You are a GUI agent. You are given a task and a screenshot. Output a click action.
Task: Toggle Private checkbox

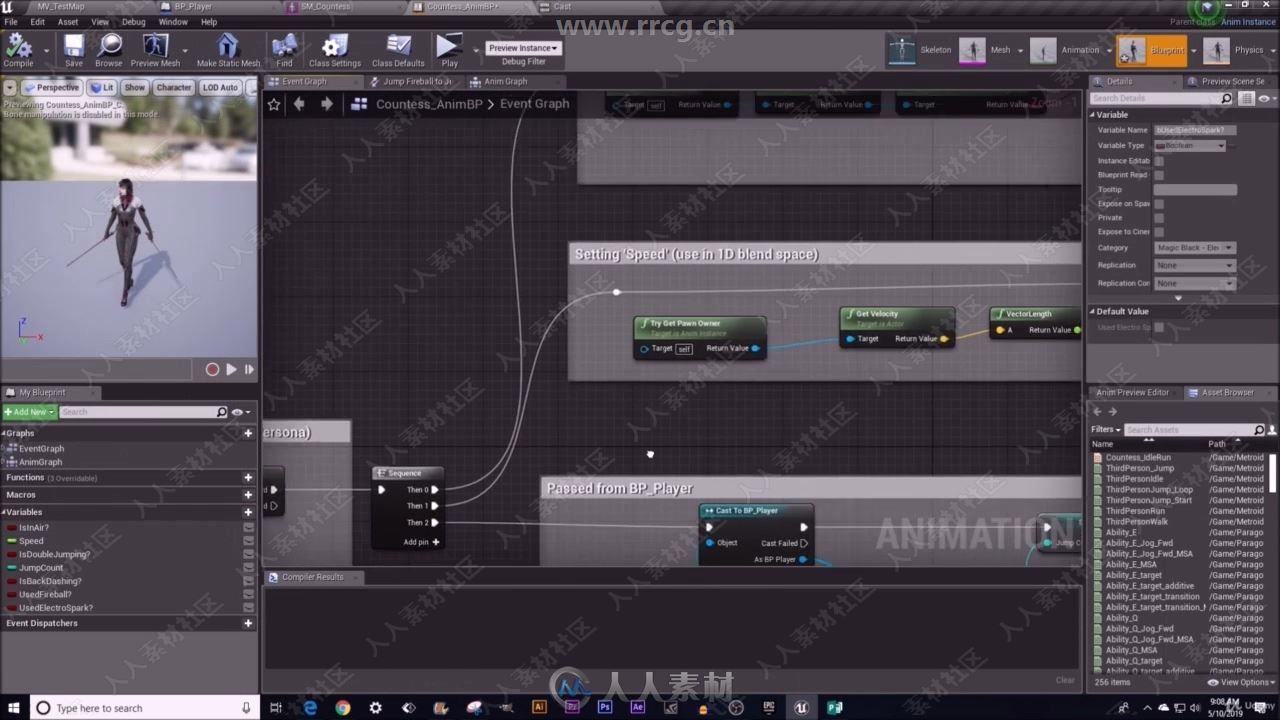point(1159,217)
